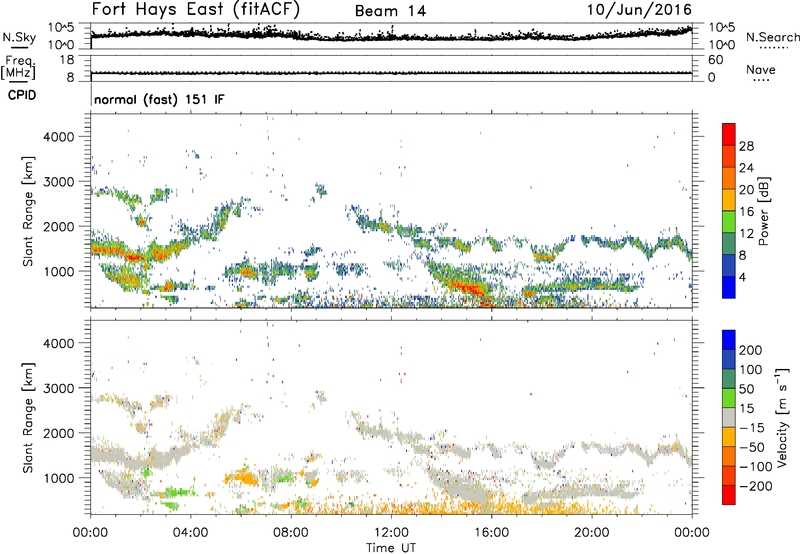Click the "4" label on Power colorbar
Screen dimensions: 800x554
[x=742, y=278]
